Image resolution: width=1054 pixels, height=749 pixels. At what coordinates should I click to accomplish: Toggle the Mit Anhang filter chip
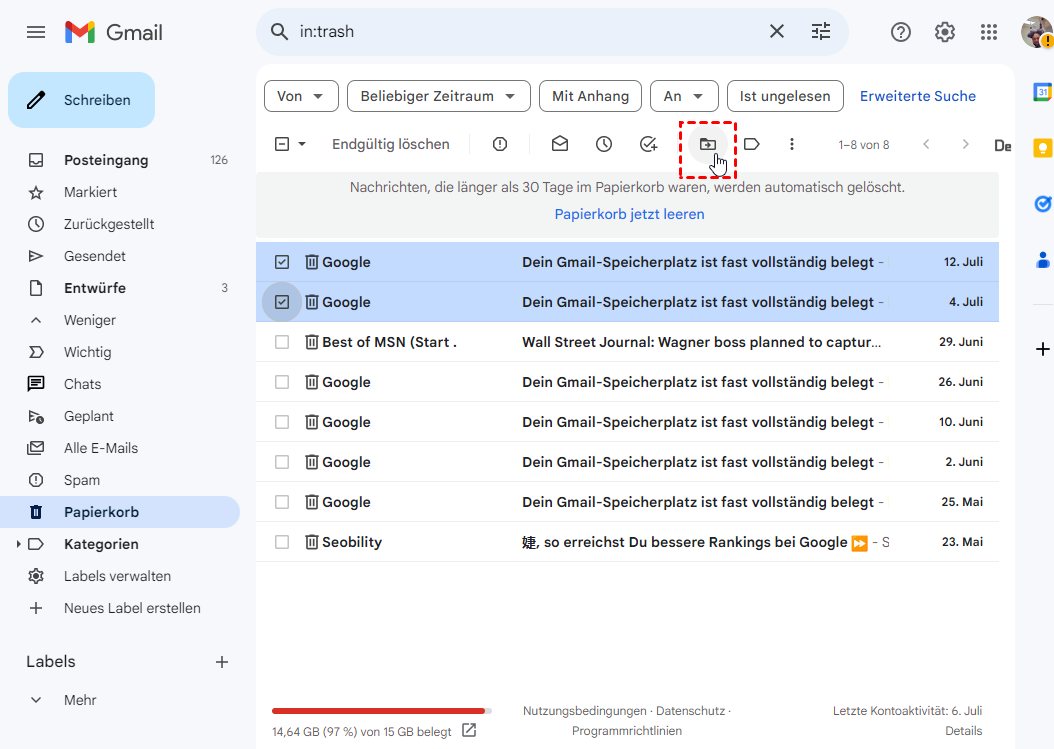[x=590, y=96]
